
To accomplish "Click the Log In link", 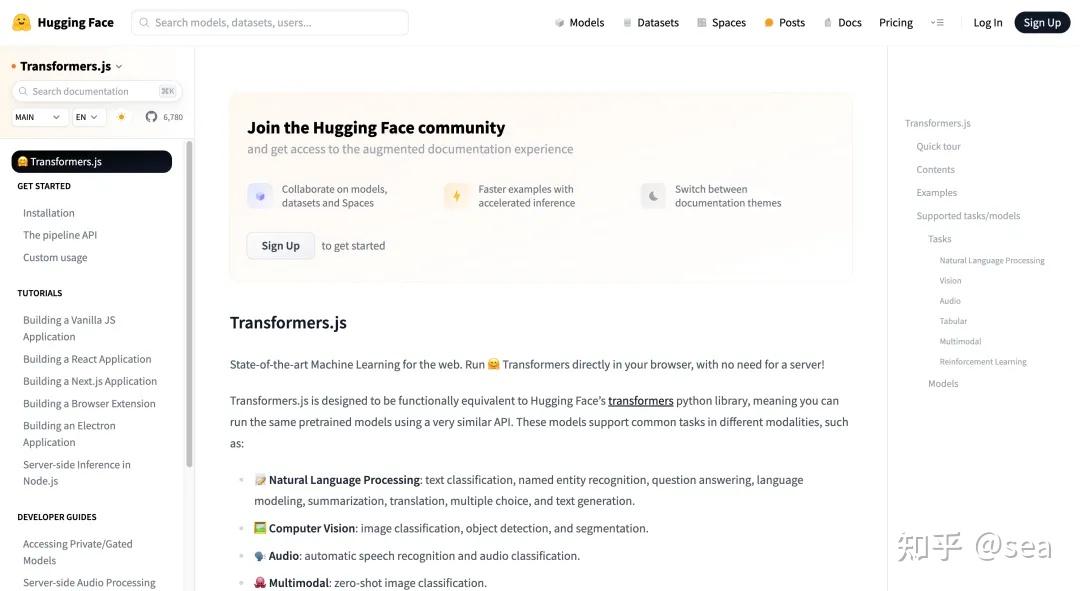I will pyautogui.click(x=987, y=23).
